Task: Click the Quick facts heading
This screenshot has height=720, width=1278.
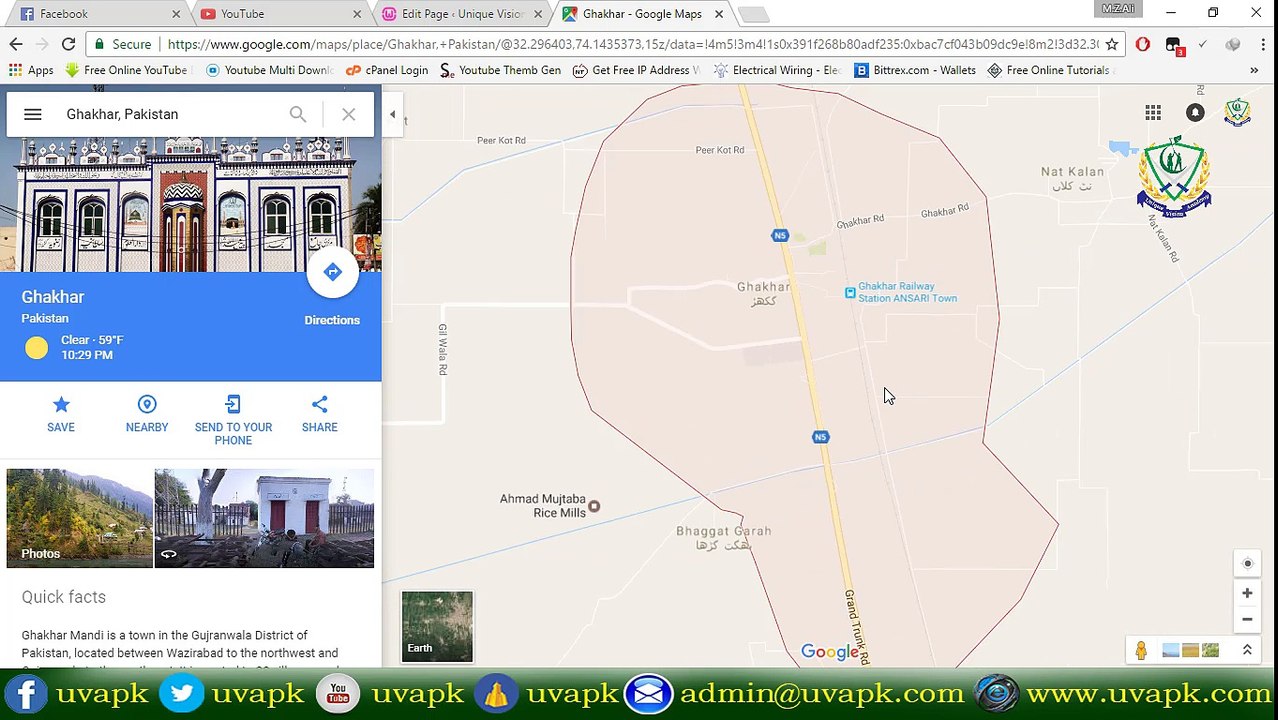Action: (64, 597)
